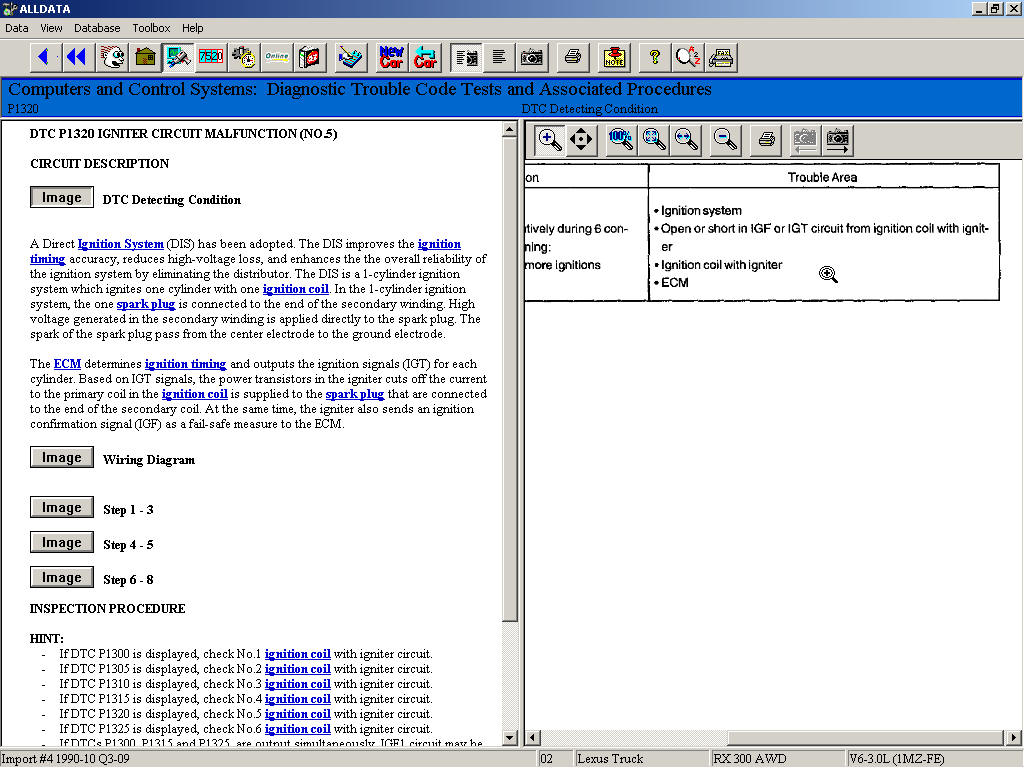Toggle the image-only camera view button
Screen dimensions: 1024x768
point(532,57)
